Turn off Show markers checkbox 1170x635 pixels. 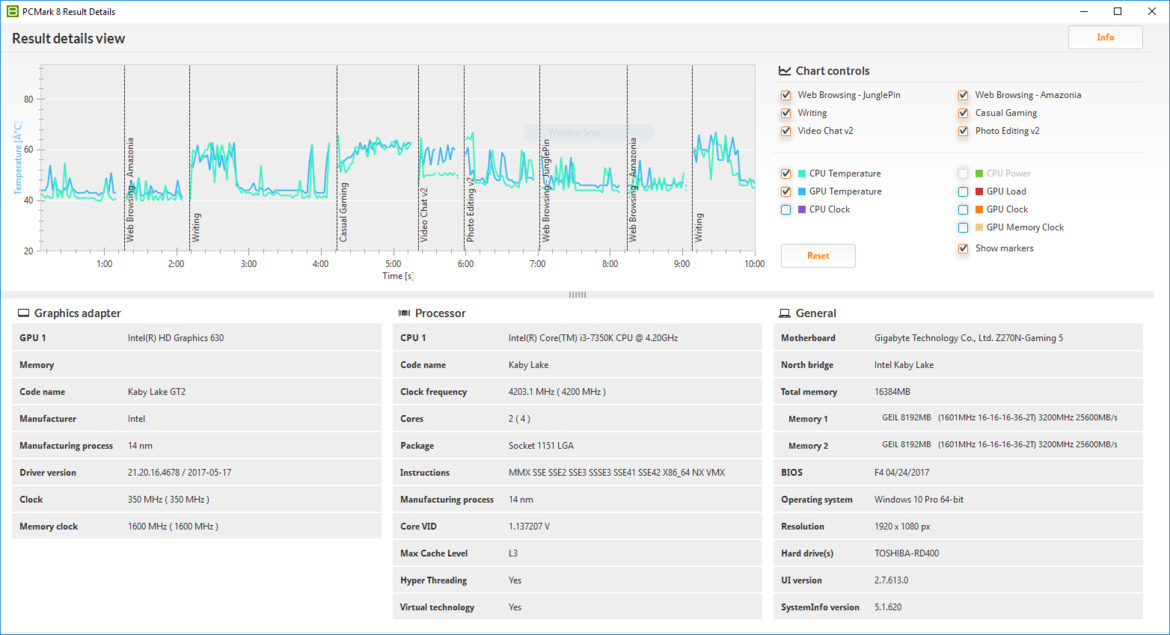pyautogui.click(x=963, y=248)
